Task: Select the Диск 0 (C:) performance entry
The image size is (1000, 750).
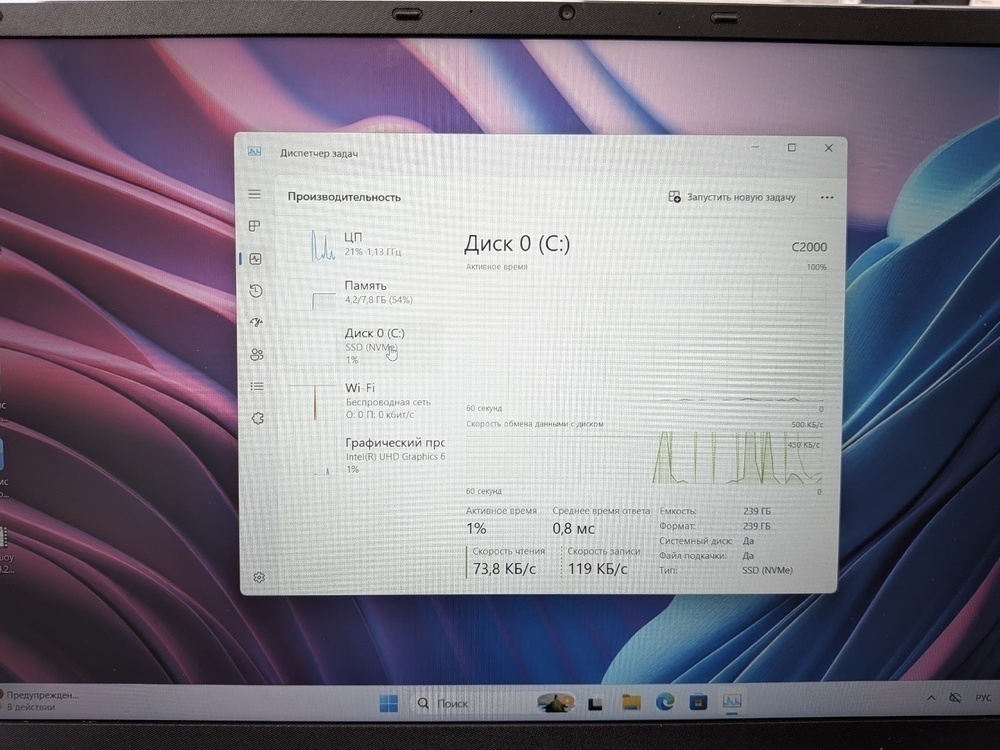Action: point(367,345)
